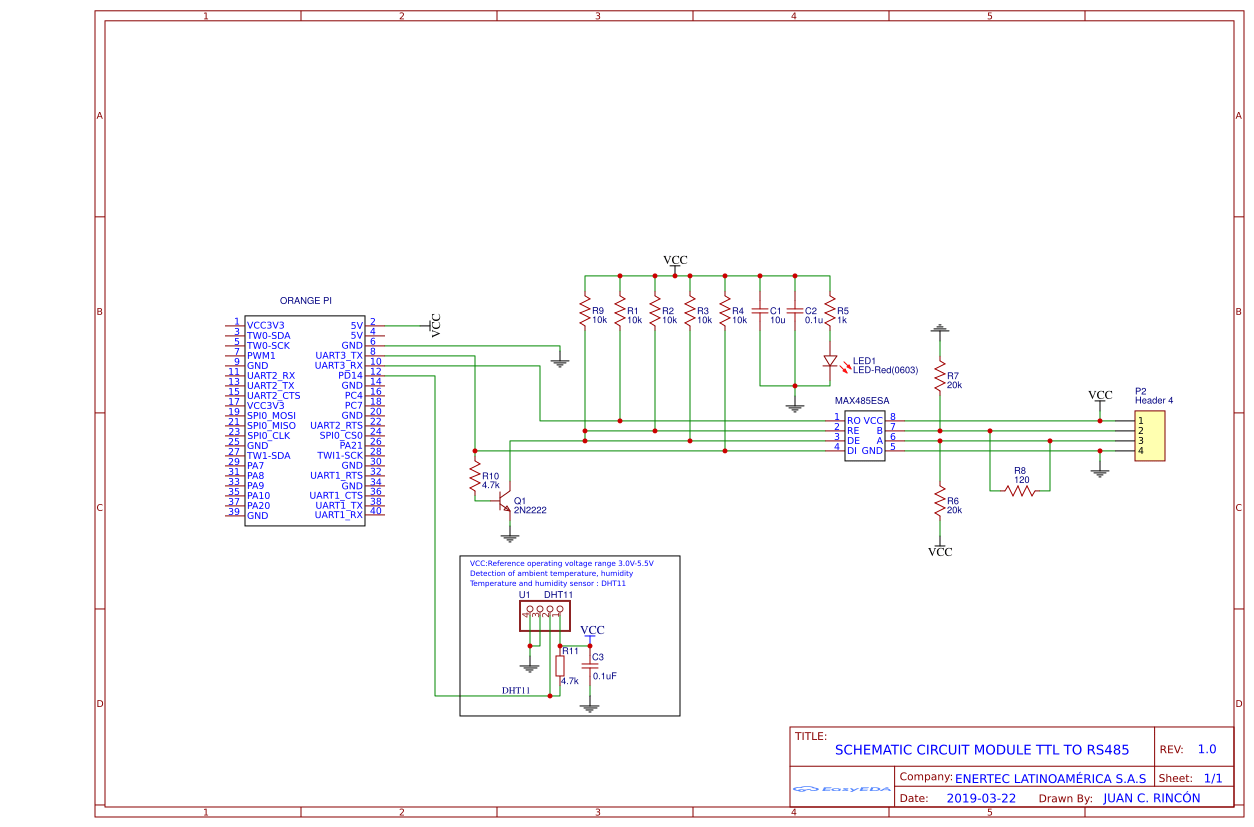Click the Header 4 label text
Screen dimensions: 1254x827
[x=1154, y=401]
